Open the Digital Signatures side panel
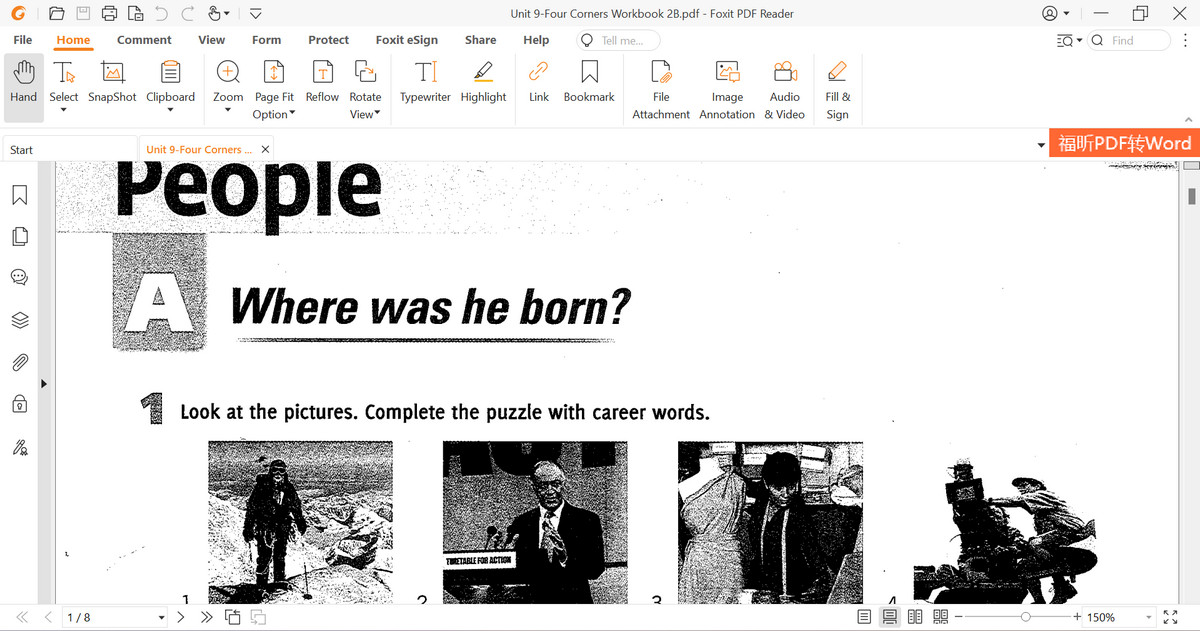This screenshot has width=1200, height=631. coord(19,447)
